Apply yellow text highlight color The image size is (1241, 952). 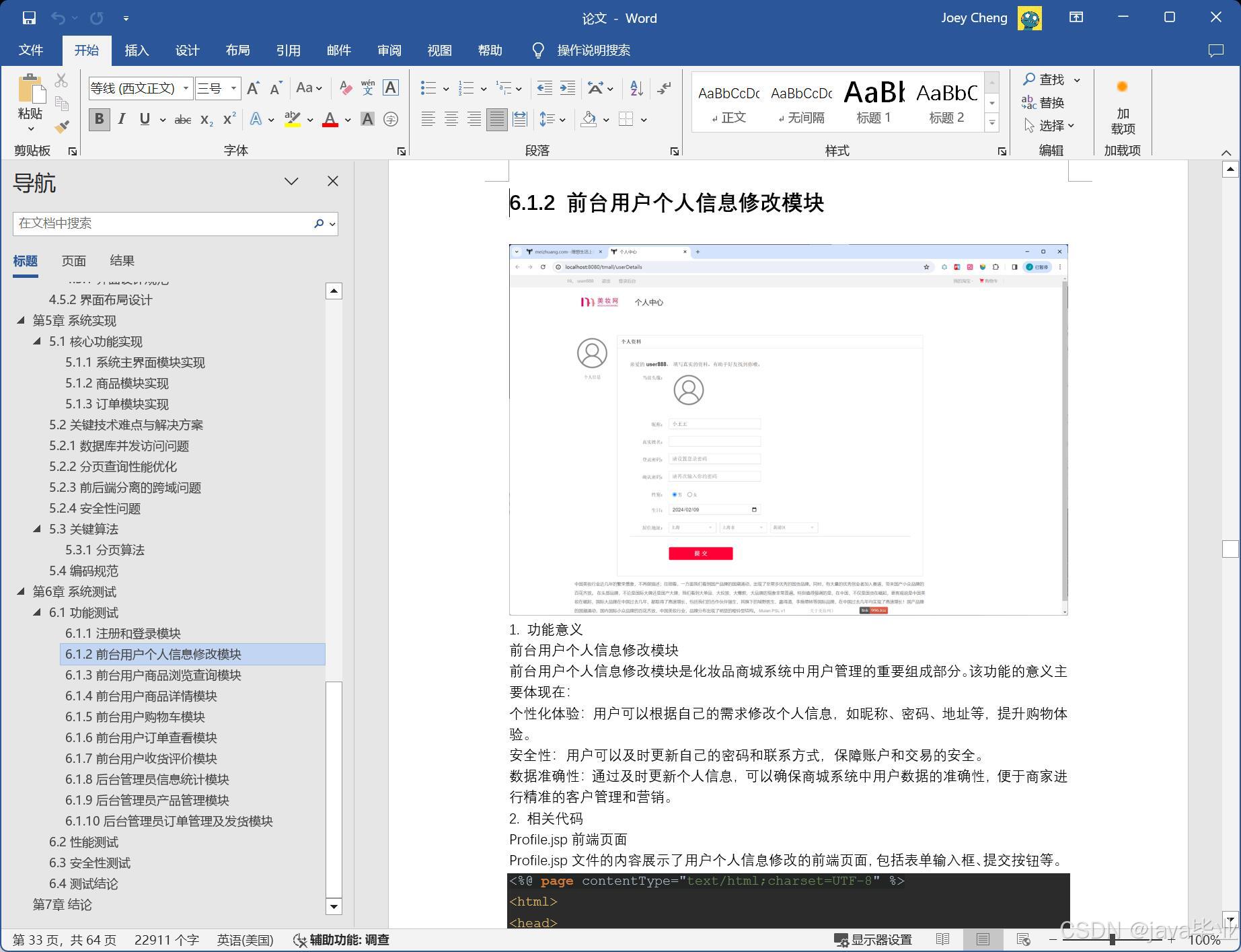292,120
